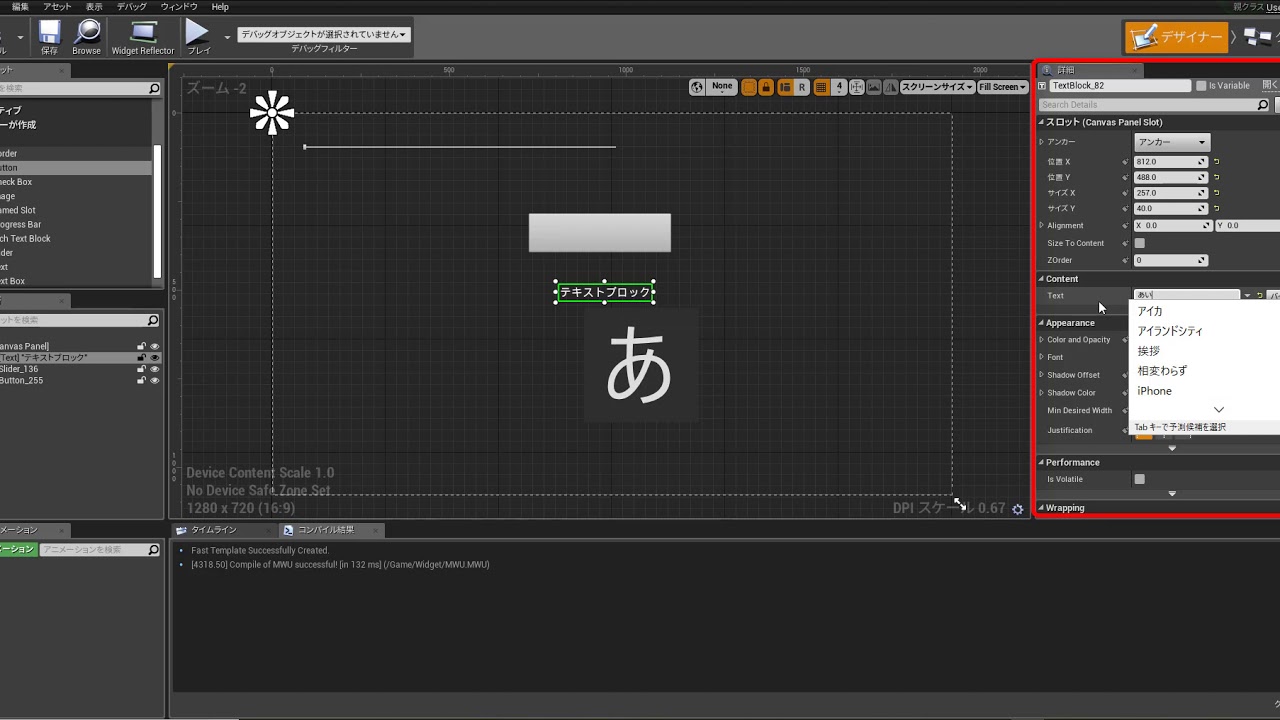Enable the Is Volatile checkbox

click(x=1139, y=479)
